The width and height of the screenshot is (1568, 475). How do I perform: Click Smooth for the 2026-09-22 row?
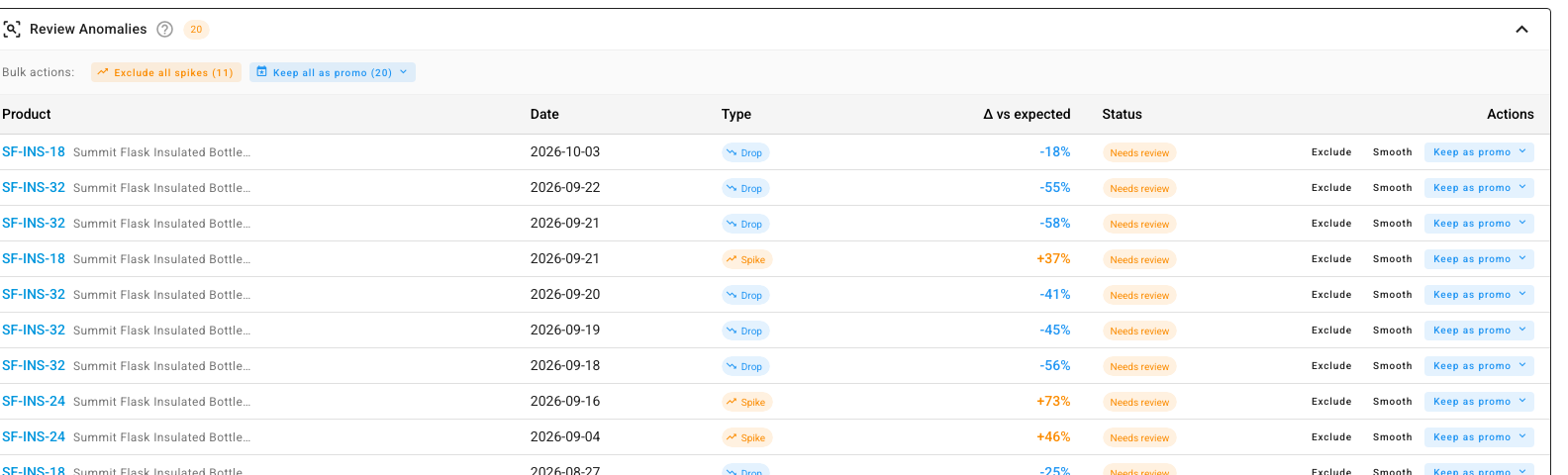tap(1392, 188)
